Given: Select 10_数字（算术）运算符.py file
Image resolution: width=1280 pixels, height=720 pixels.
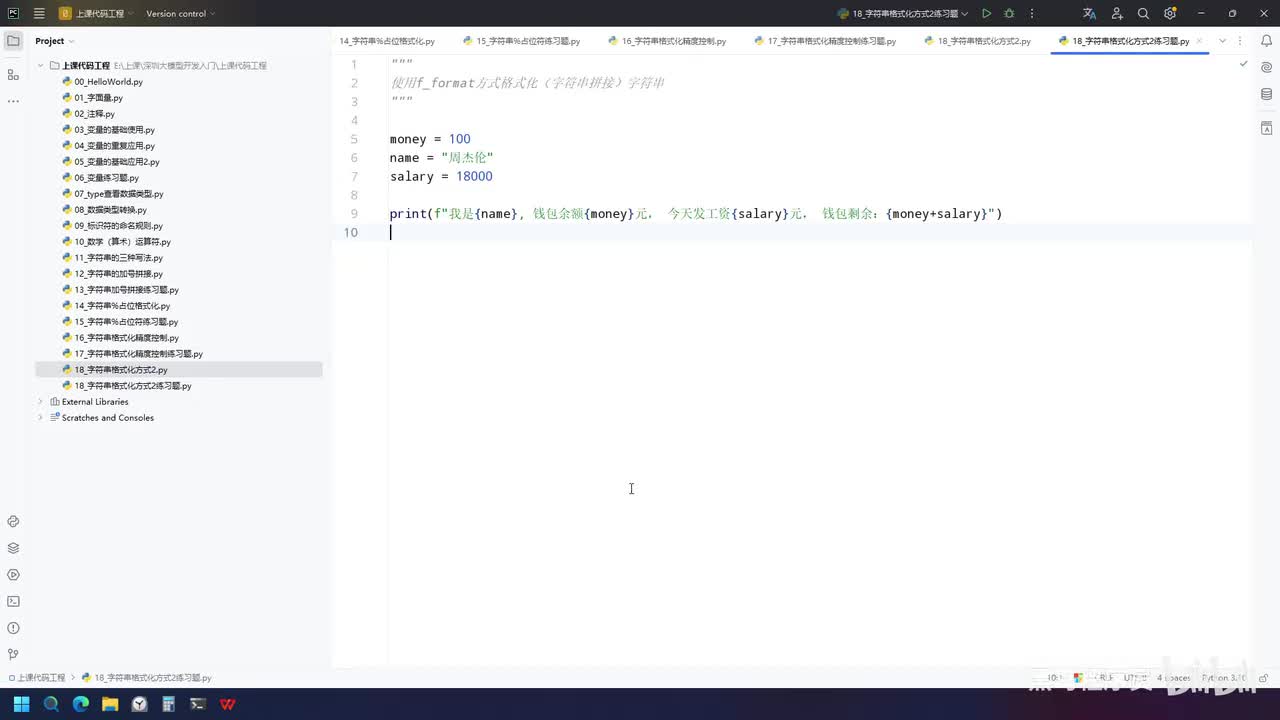Looking at the screenshot, I should point(122,242).
